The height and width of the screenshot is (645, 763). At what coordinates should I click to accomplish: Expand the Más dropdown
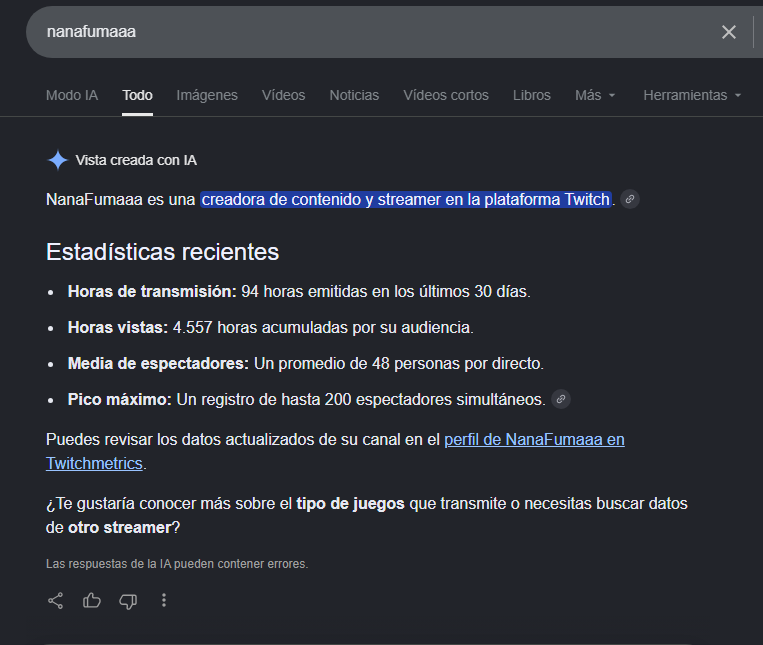point(595,95)
